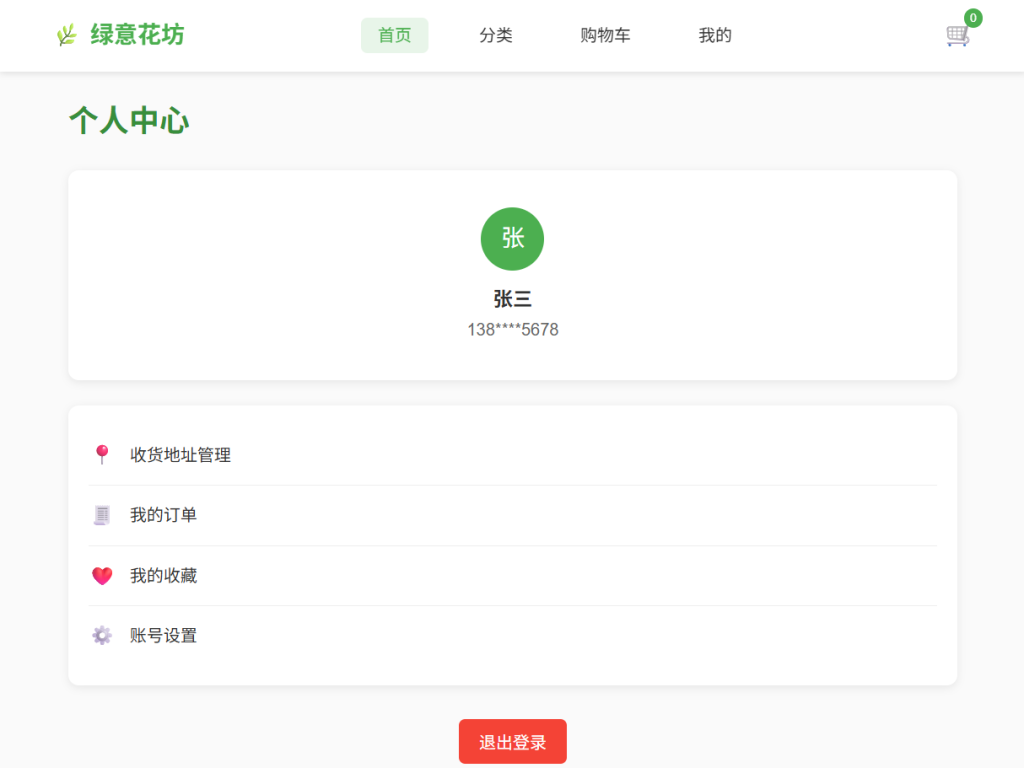Click the pink heart favorites icon
Viewport: 1024px width, 768px height.
101,576
